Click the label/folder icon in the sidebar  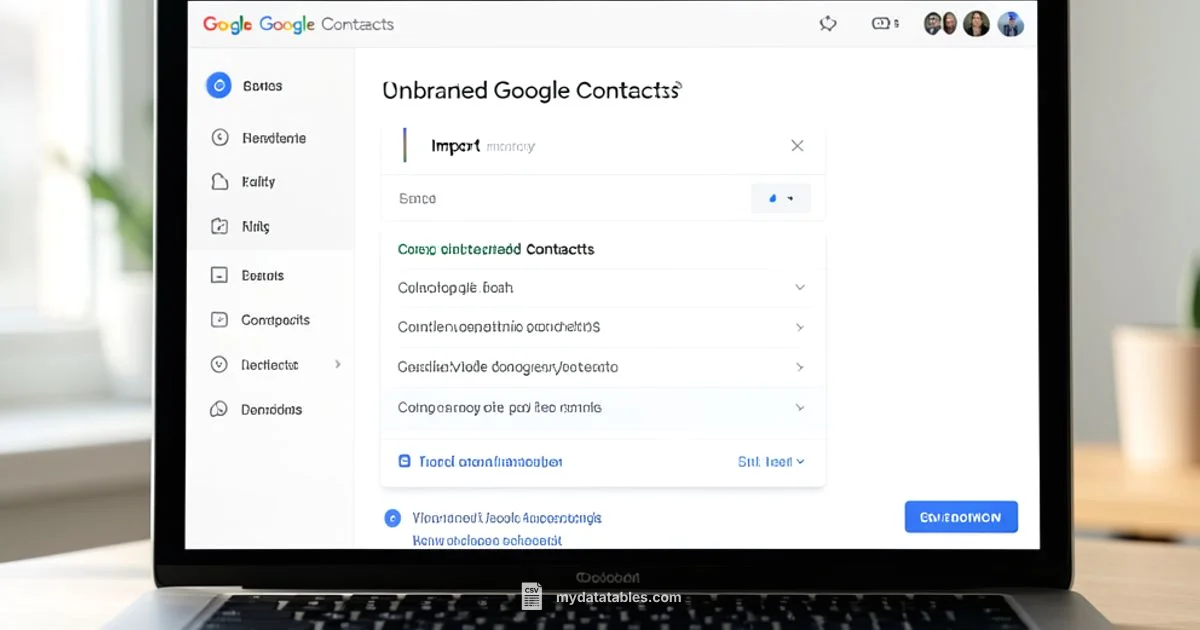coord(219,181)
